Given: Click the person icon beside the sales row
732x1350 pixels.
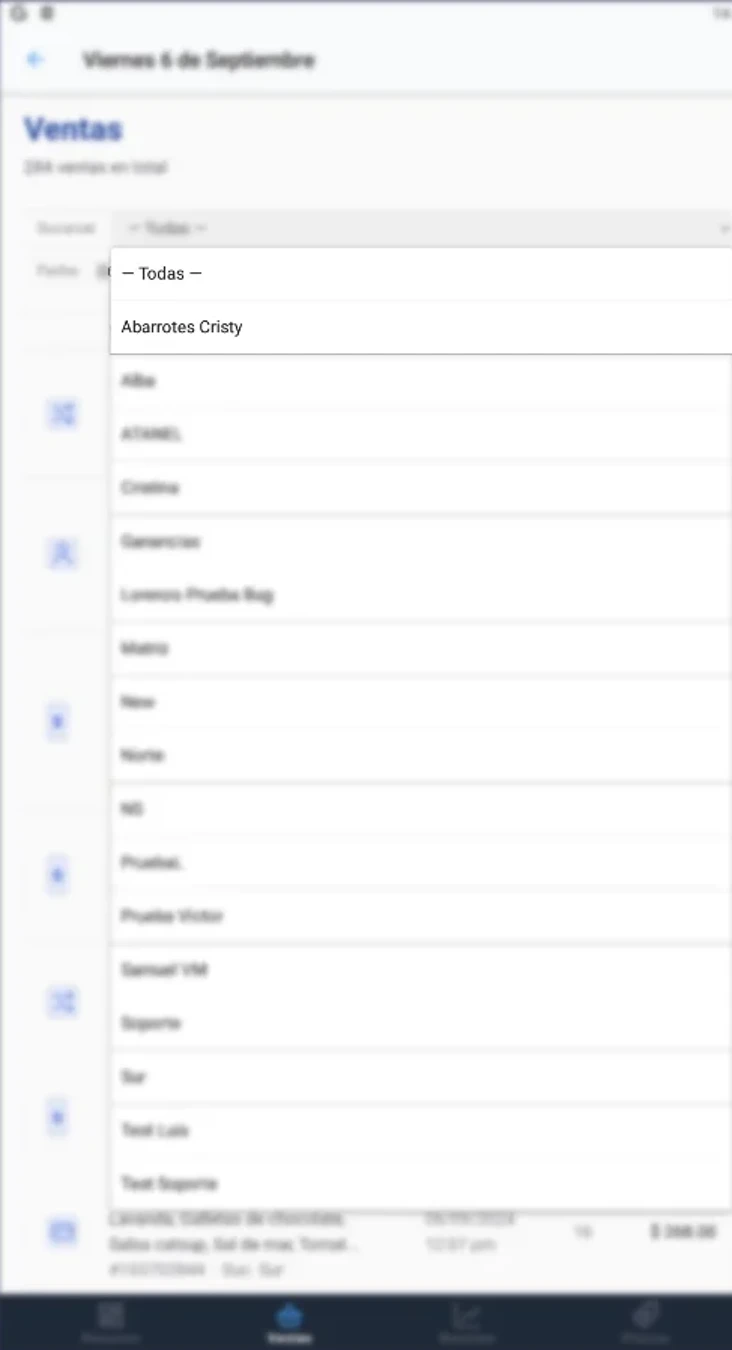Looking at the screenshot, I should pos(62,553).
